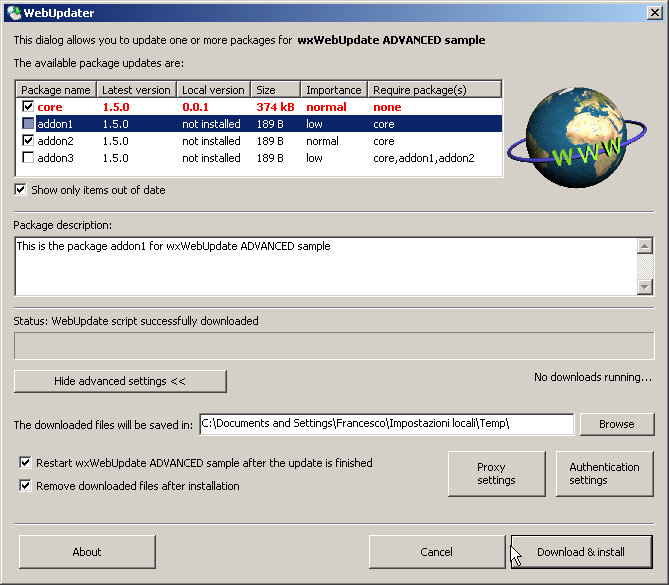This screenshot has width=669, height=585.
Task: Click the download folder path field
Action: click(386, 424)
